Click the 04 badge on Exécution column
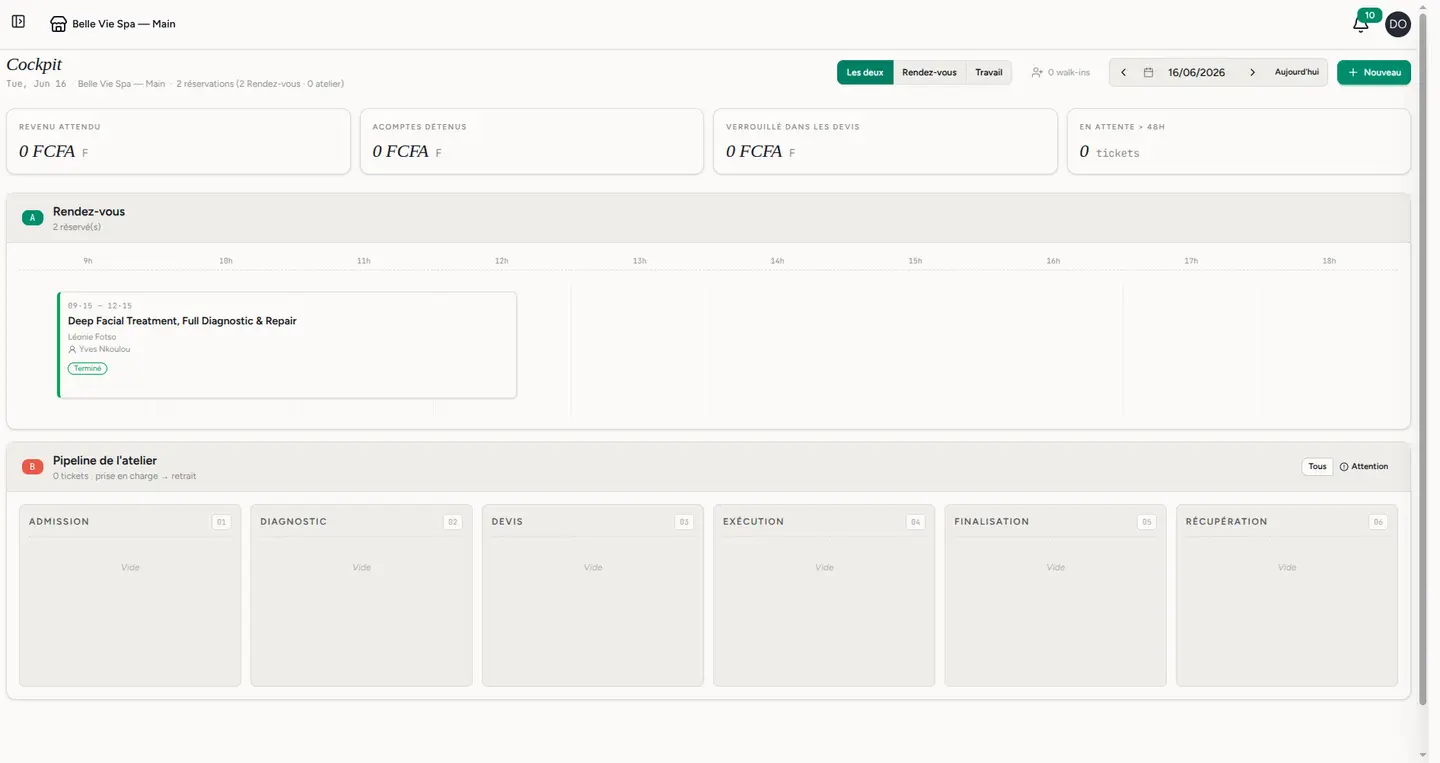Viewport: 1440px width, 763px height. [915, 522]
